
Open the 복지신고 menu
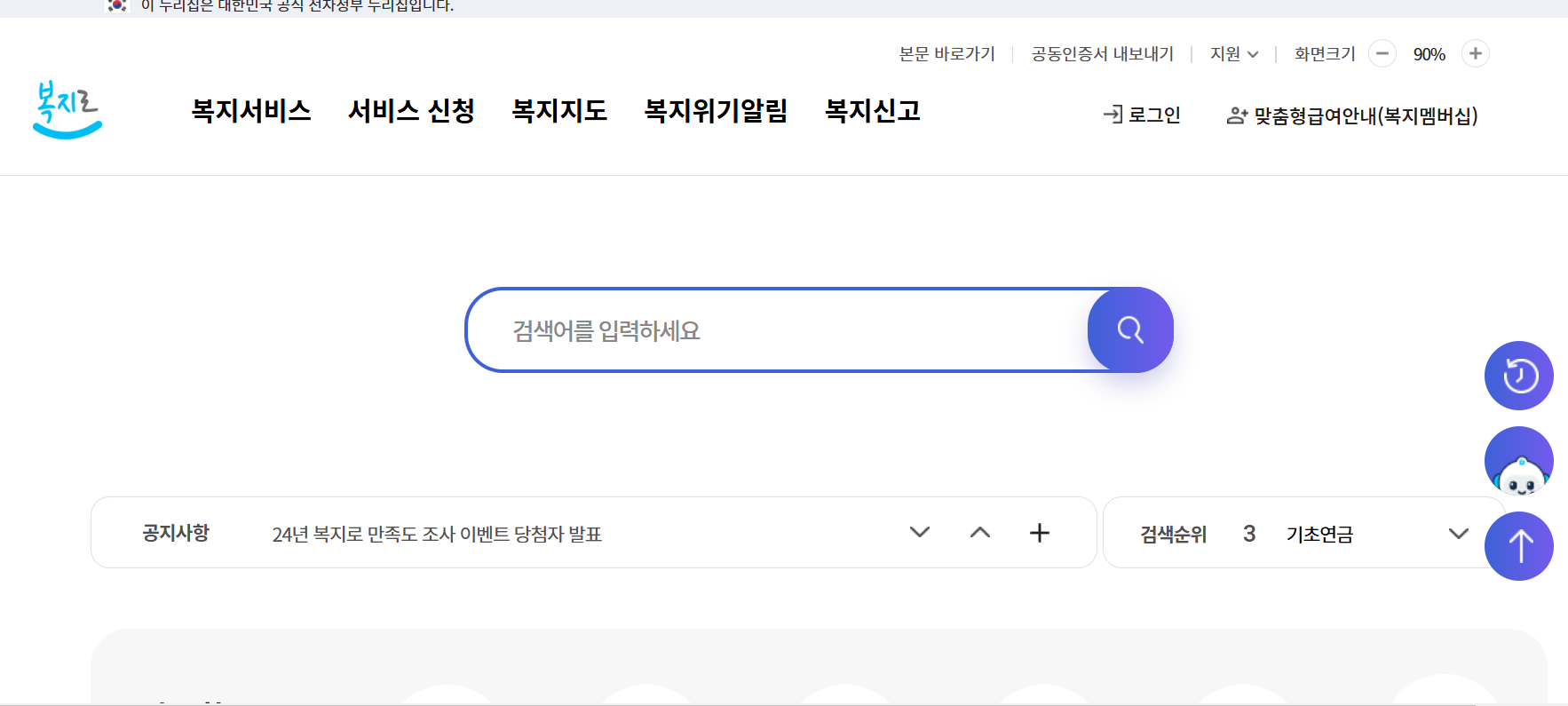pos(873,111)
